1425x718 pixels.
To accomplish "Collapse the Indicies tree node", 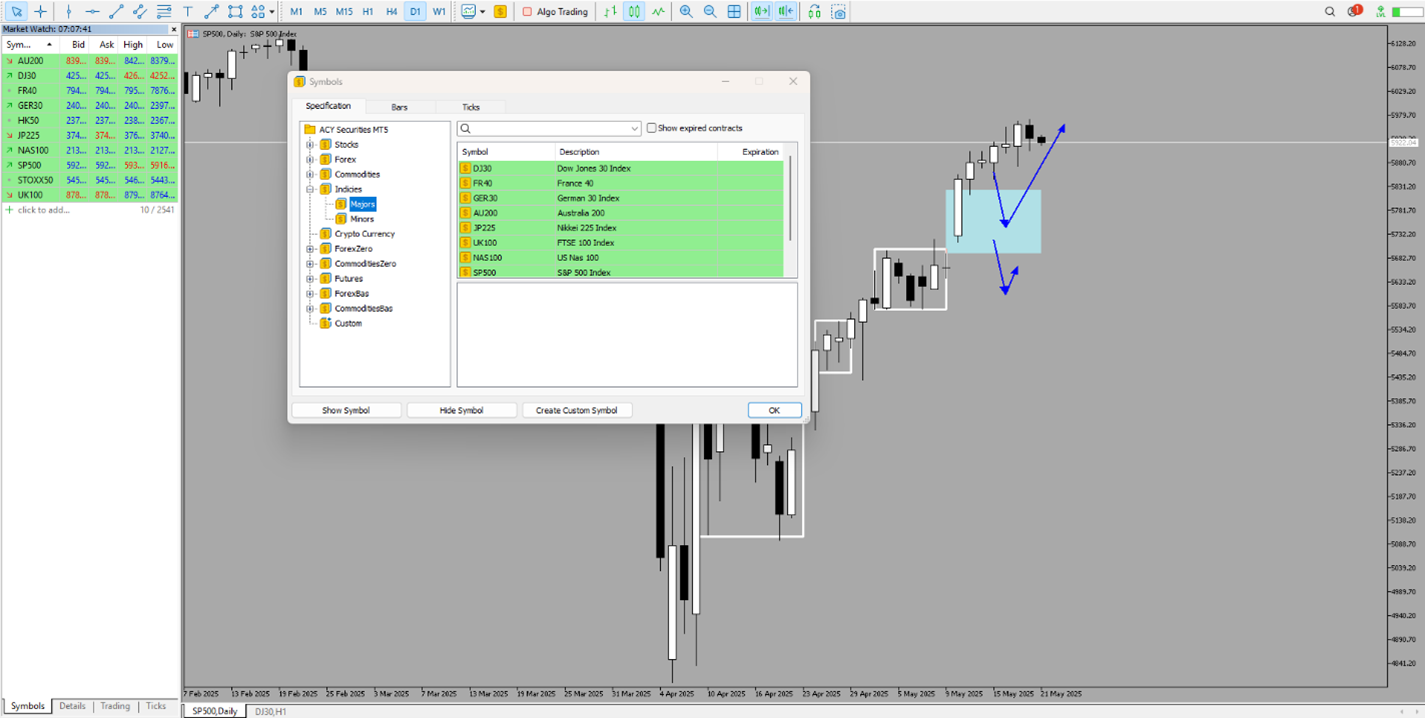I will click(310, 189).
